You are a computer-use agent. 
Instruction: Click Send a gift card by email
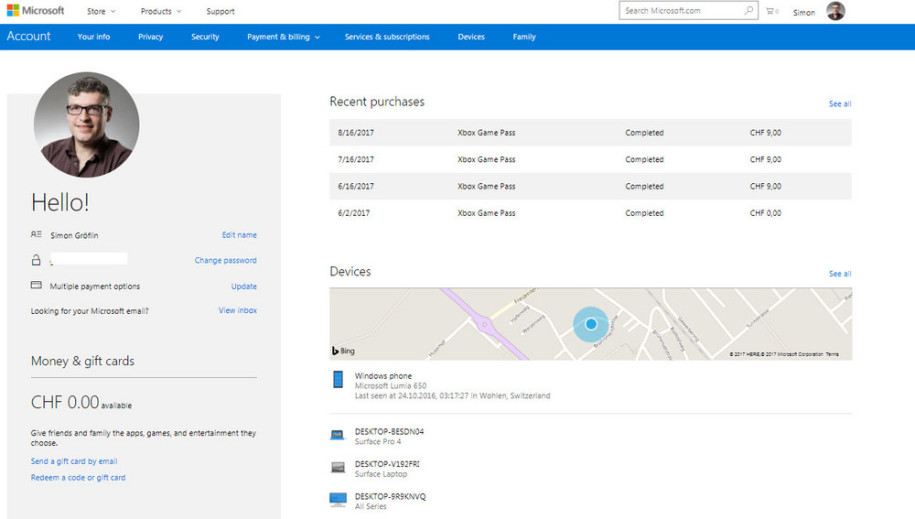tap(74, 461)
